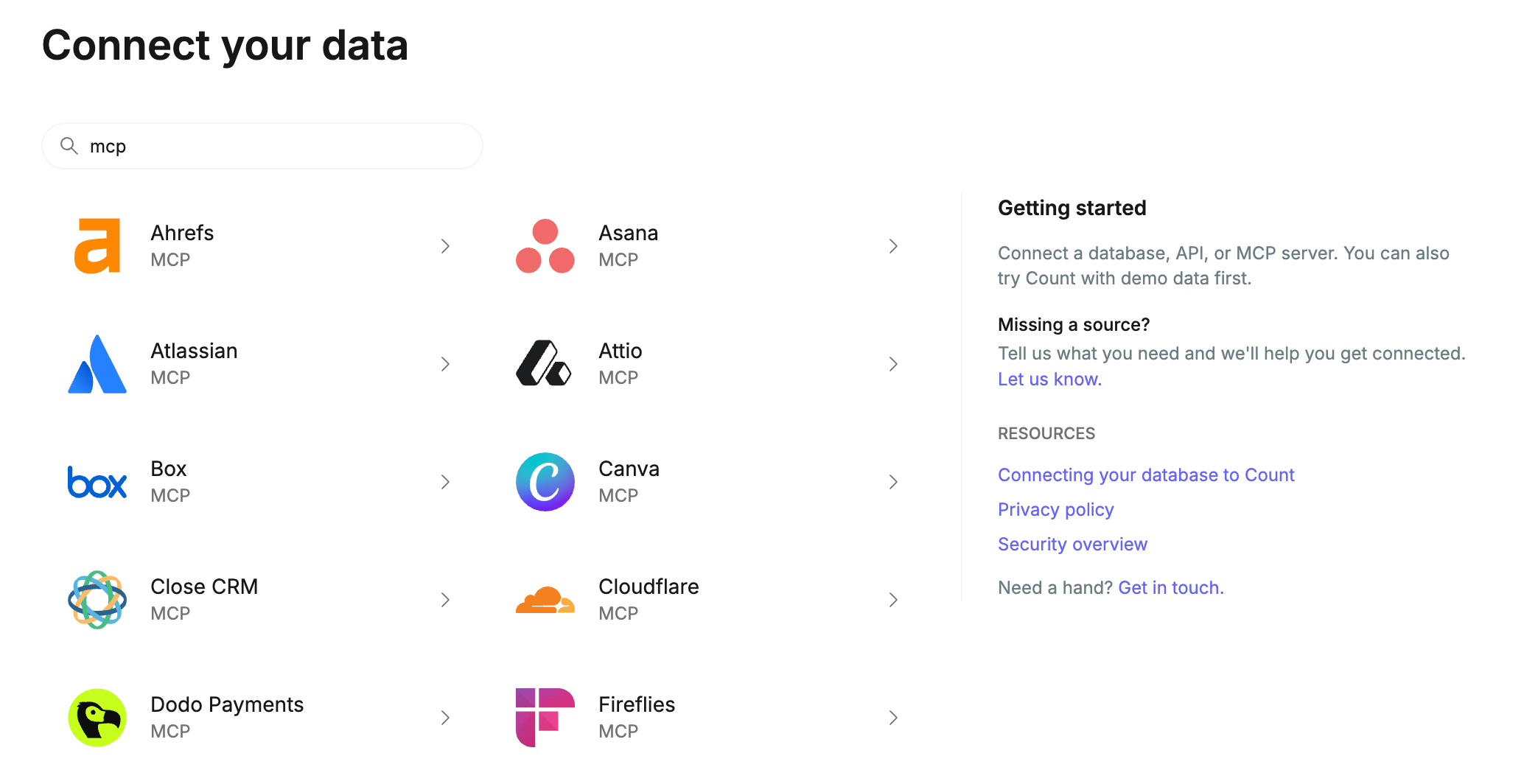Click the Asana three-dot logo
Viewport: 1524px width, 784px height.
coord(545,246)
